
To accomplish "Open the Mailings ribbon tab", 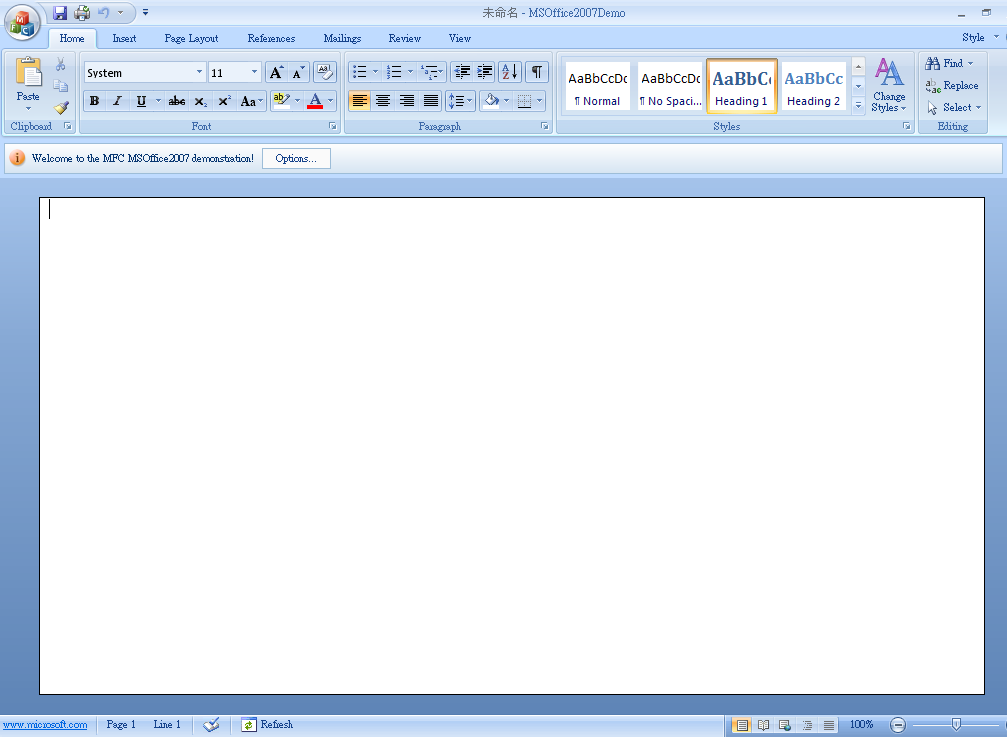I will pyautogui.click(x=342, y=38).
